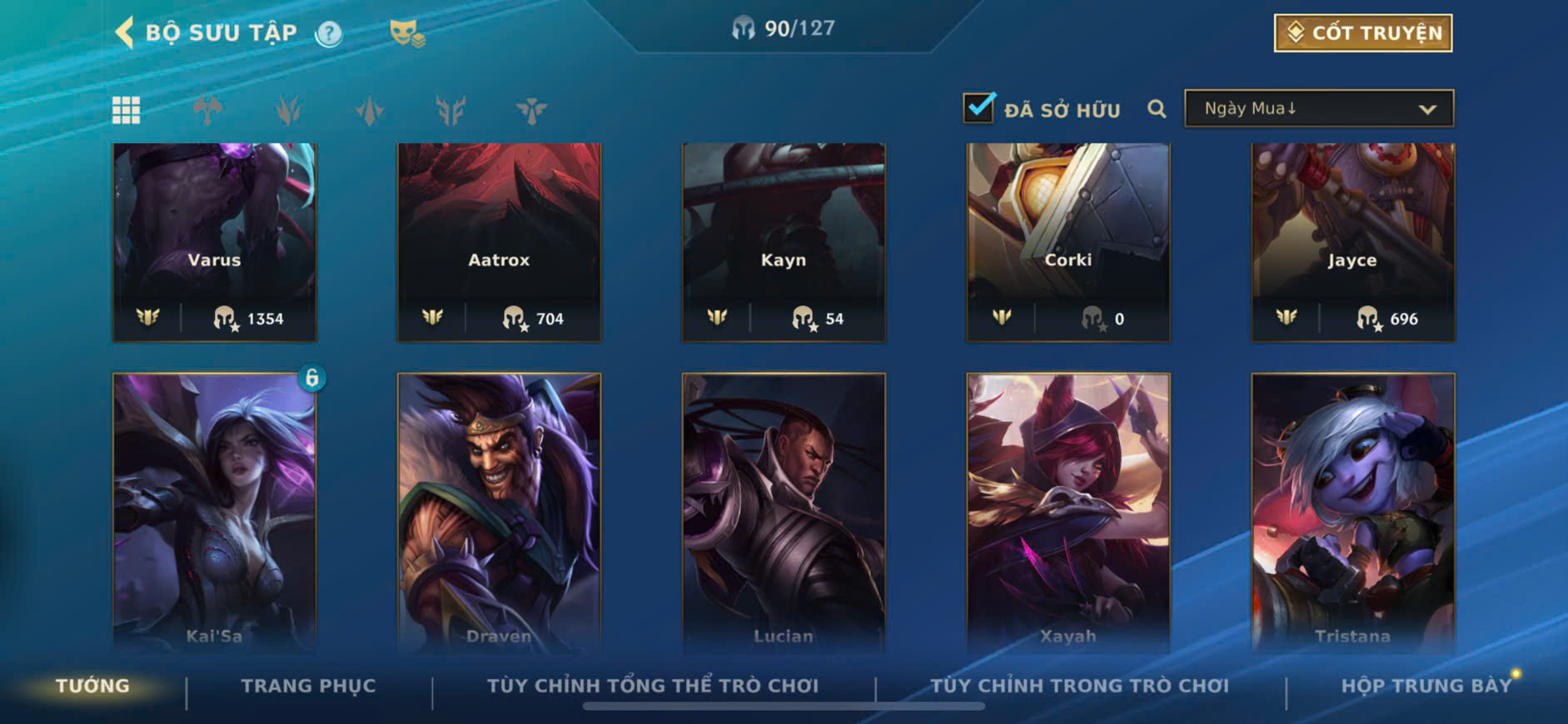Open Tùy Chỉnh Trong Trò Chơi tab

point(1079,686)
